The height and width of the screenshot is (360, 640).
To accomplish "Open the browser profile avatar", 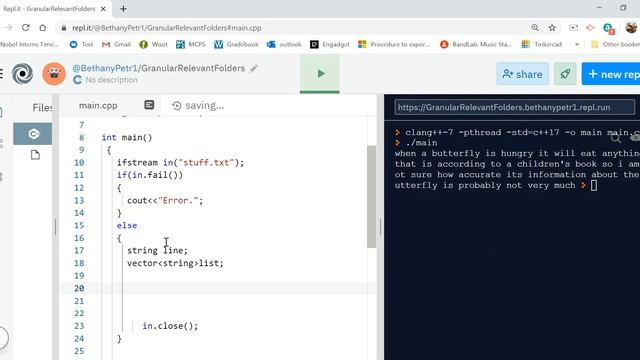I will coord(631,27).
